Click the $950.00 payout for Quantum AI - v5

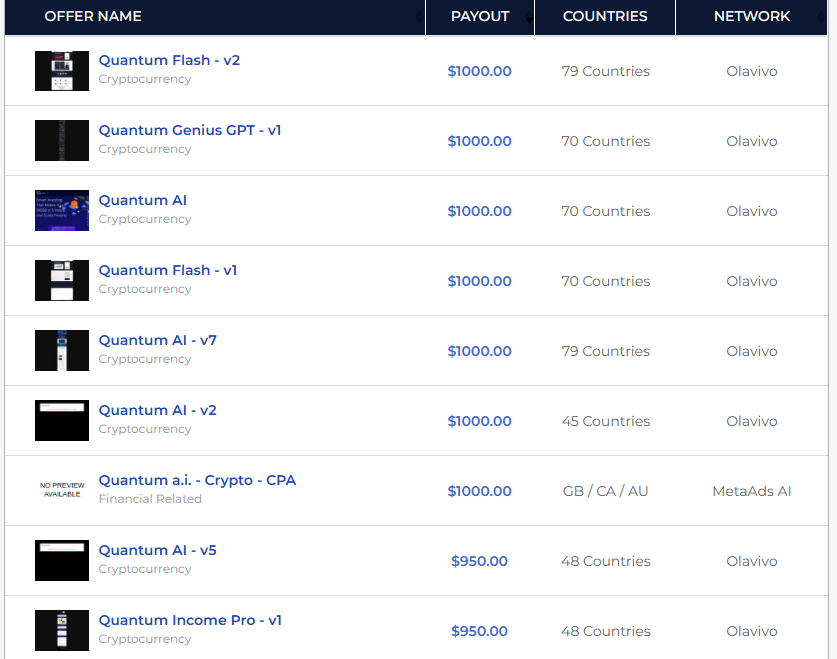click(479, 561)
